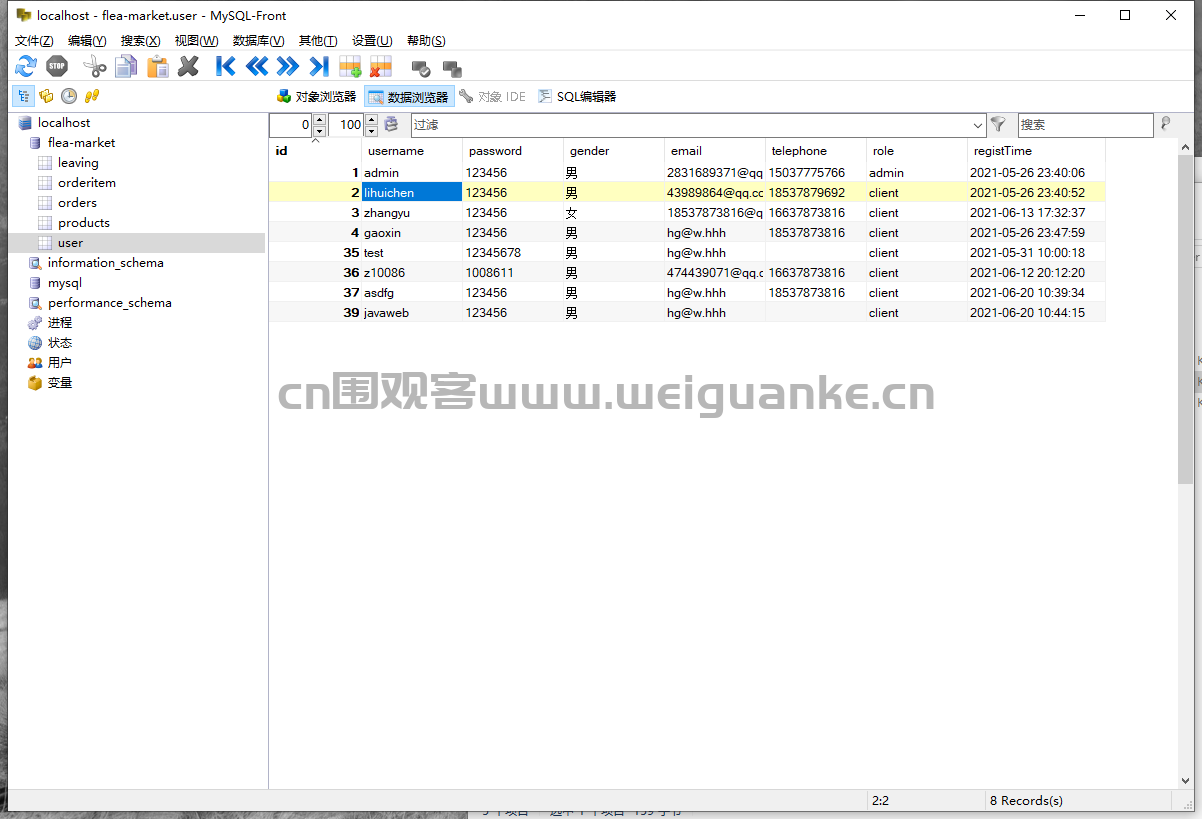Open the 用户 node
The image size is (1202, 819).
60,363
